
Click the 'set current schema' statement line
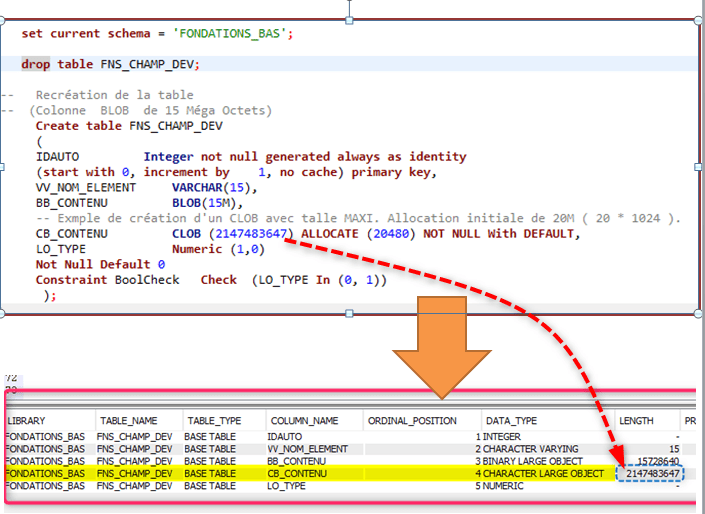click(x=157, y=34)
